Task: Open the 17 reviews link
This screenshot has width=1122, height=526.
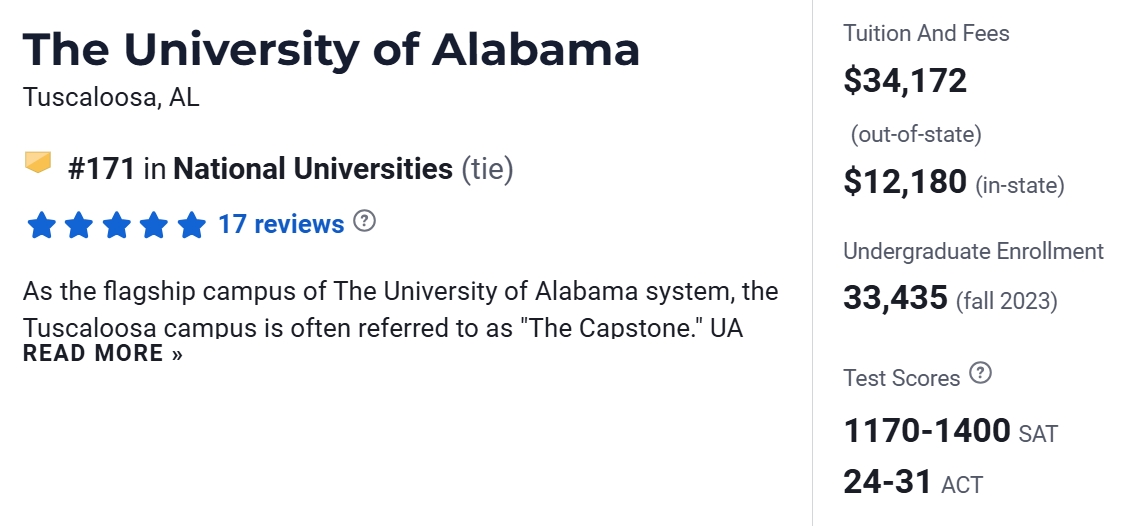Action: click(281, 224)
